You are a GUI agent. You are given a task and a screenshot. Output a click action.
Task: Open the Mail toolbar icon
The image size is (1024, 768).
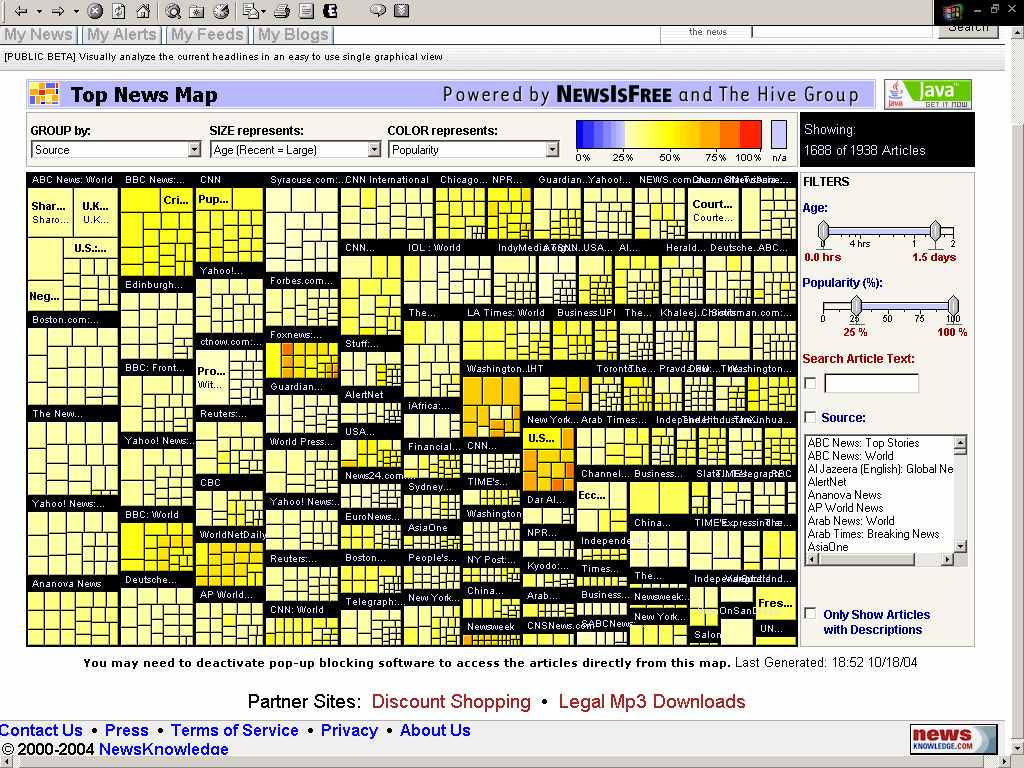coord(251,10)
